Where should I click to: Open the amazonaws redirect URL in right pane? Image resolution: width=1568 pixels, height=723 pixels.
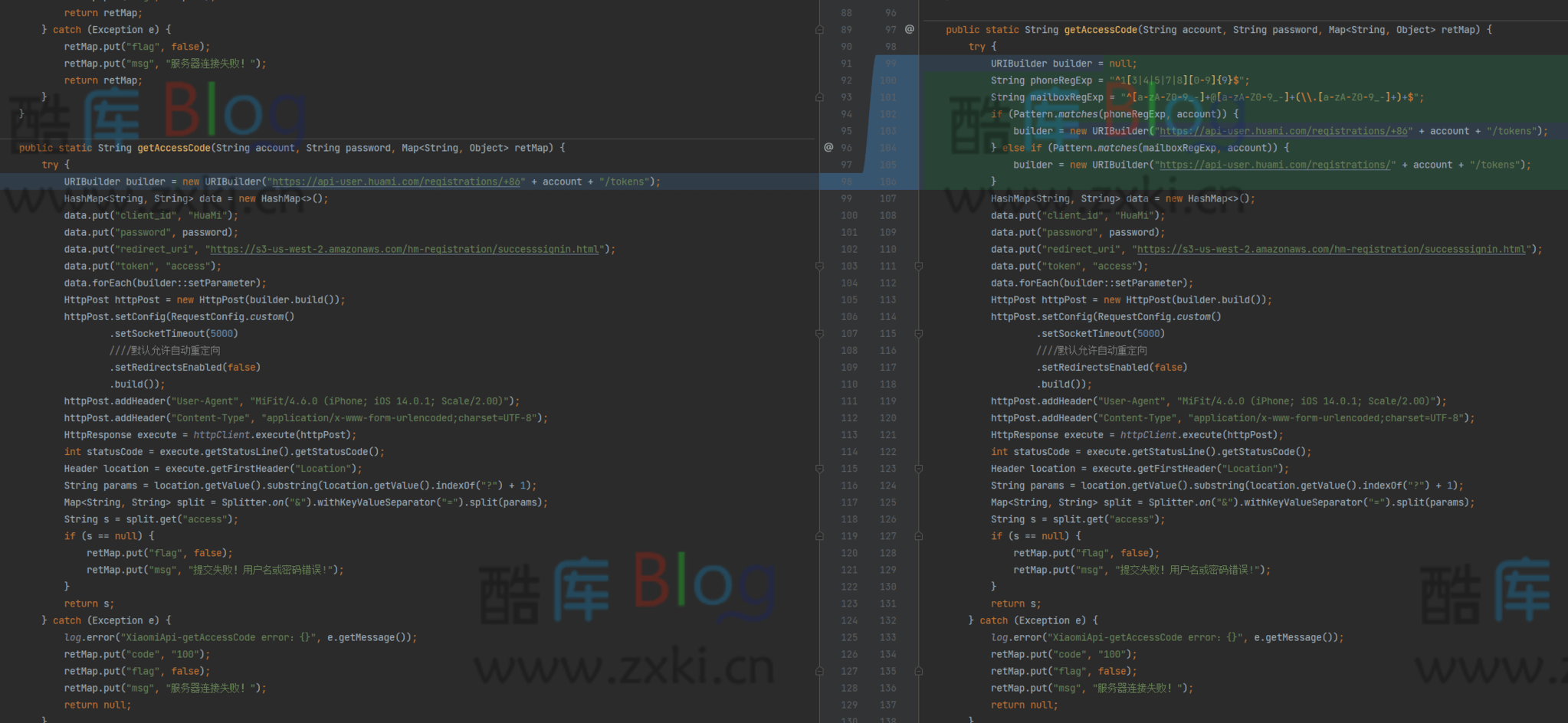click(1330, 249)
